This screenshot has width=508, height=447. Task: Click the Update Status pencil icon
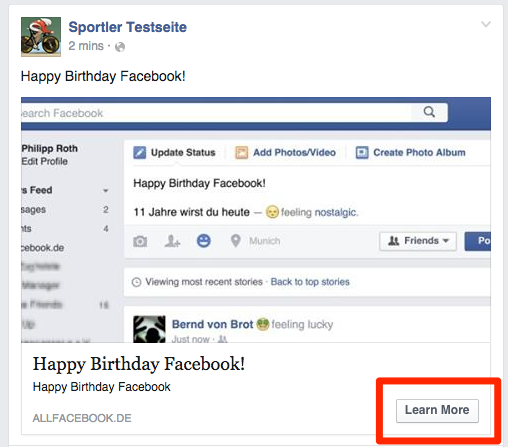click(139, 153)
